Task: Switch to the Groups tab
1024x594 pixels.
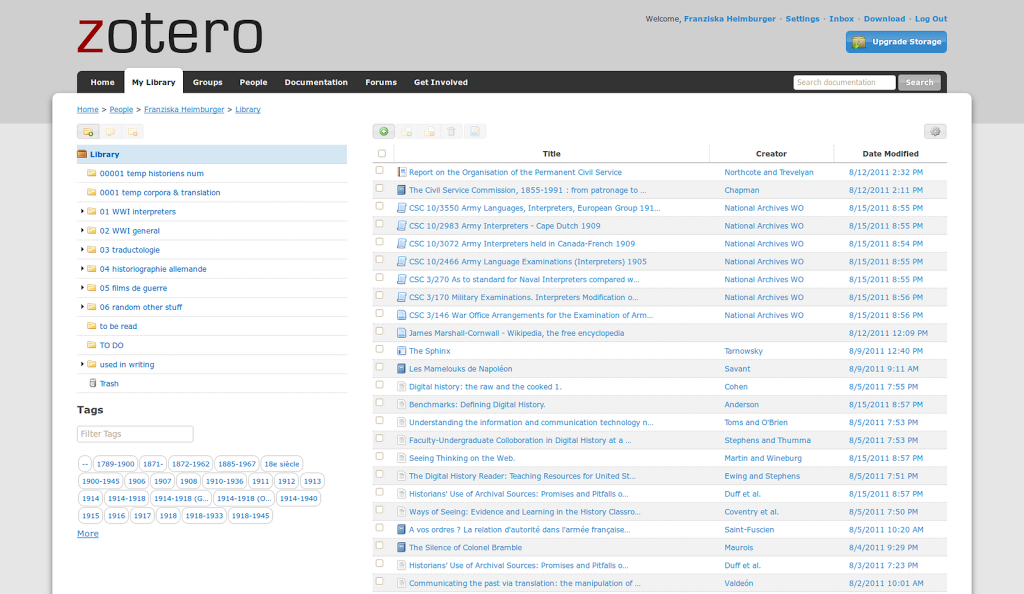Action: 208,82
